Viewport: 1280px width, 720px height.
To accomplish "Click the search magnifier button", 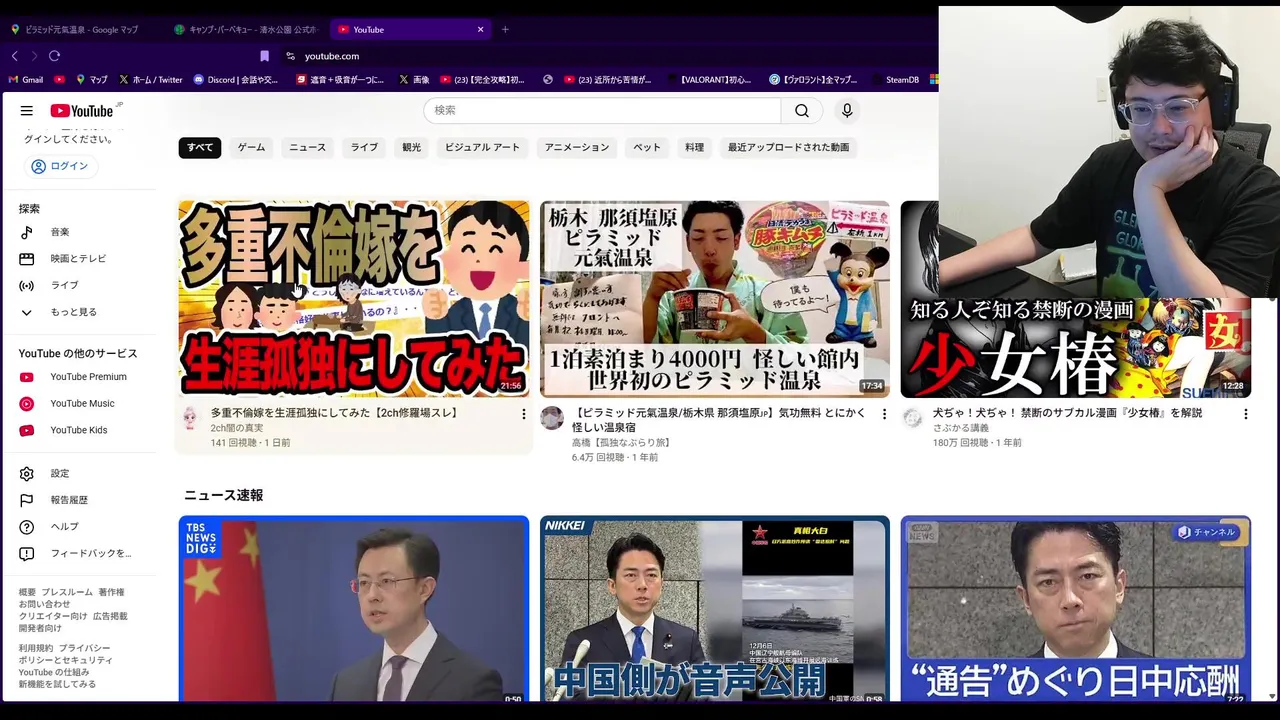I will [802, 111].
